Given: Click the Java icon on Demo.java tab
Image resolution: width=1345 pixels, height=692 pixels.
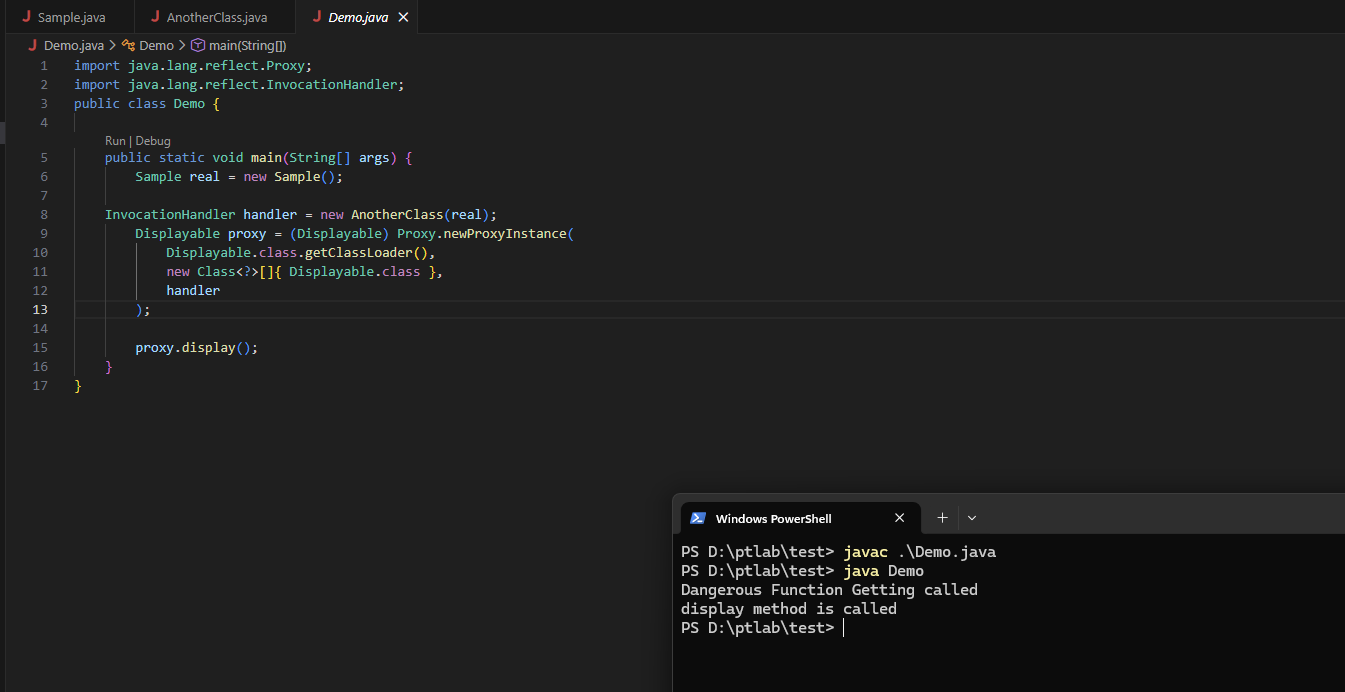Looking at the screenshot, I should click(317, 18).
